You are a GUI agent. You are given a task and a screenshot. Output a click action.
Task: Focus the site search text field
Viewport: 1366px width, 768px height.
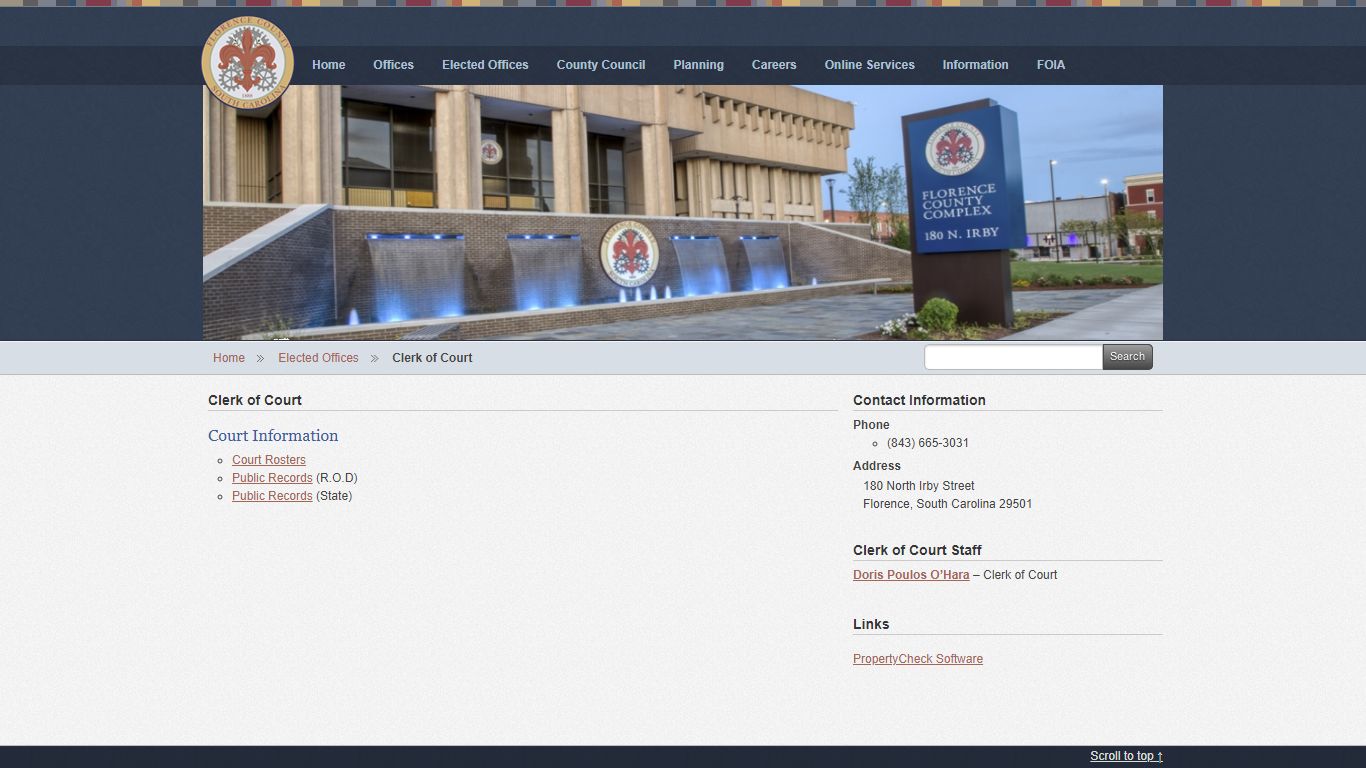coord(1013,357)
